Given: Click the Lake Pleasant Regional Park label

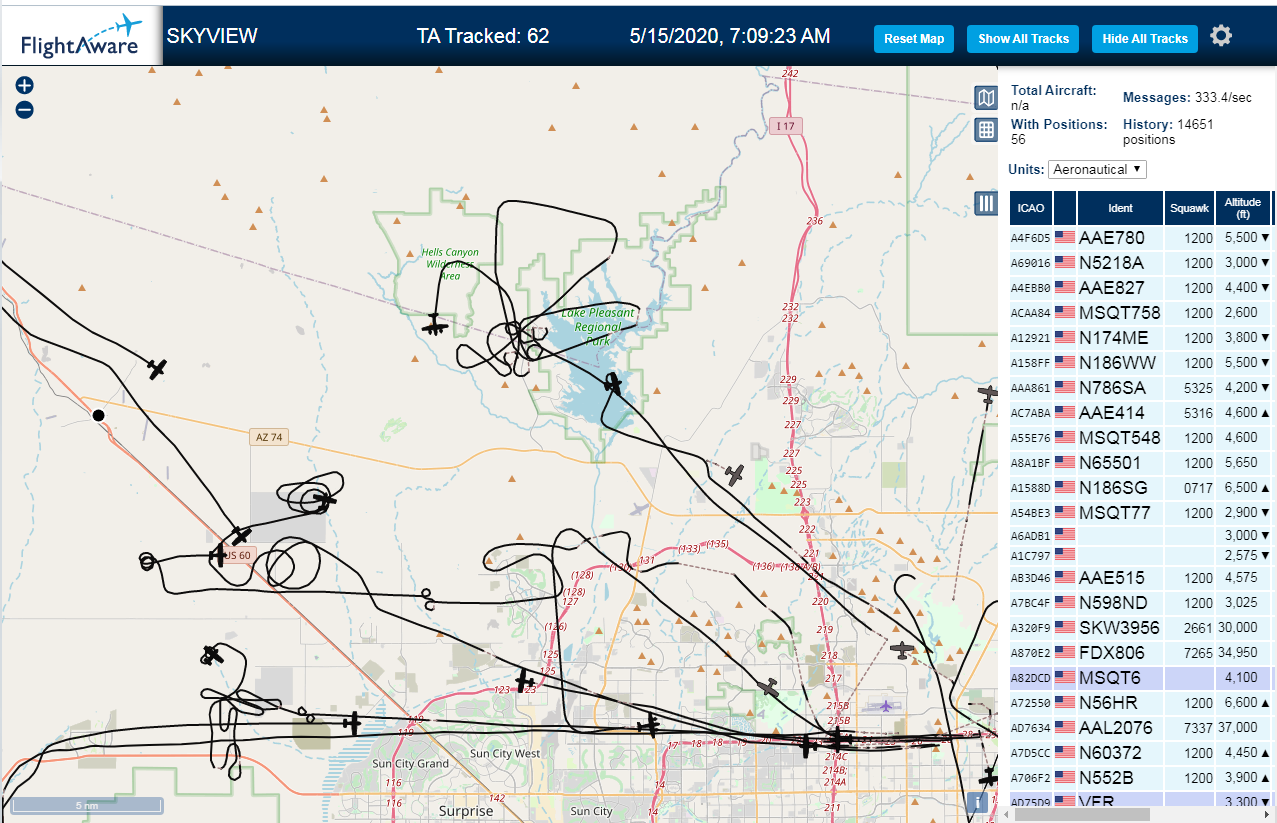Looking at the screenshot, I should [x=597, y=326].
